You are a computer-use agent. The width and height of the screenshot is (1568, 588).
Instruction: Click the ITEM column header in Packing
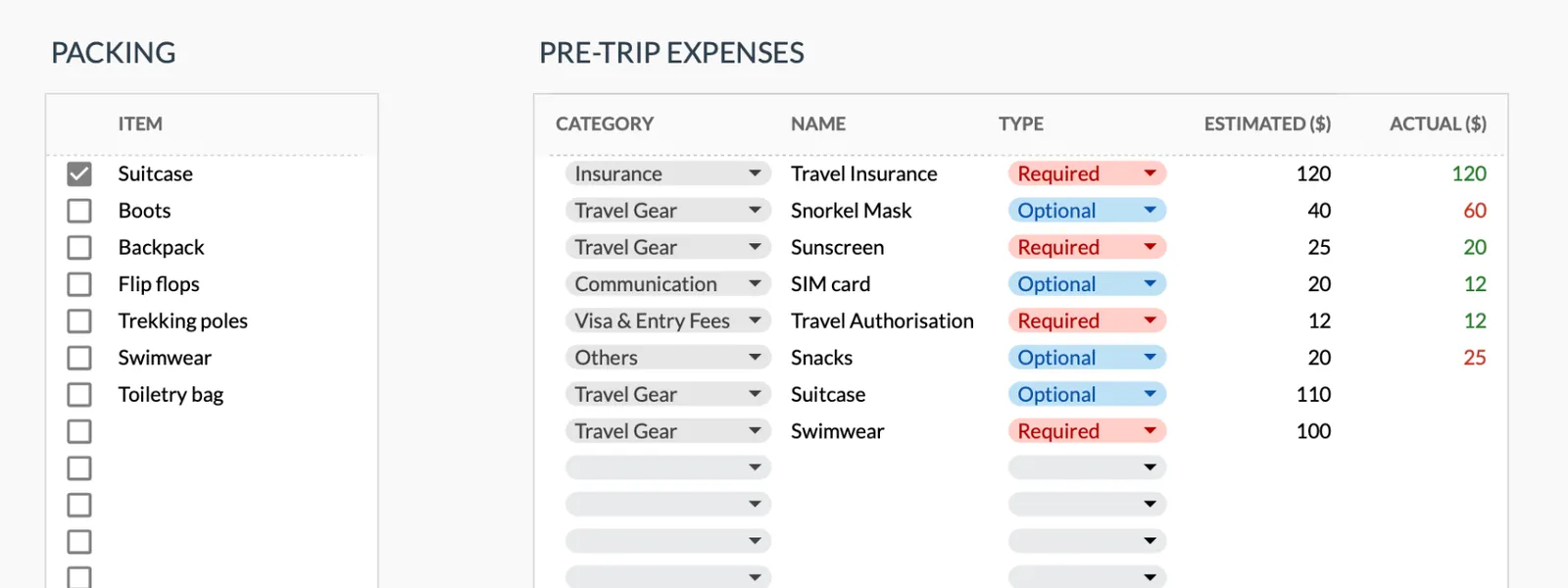(x=140, y=123)
